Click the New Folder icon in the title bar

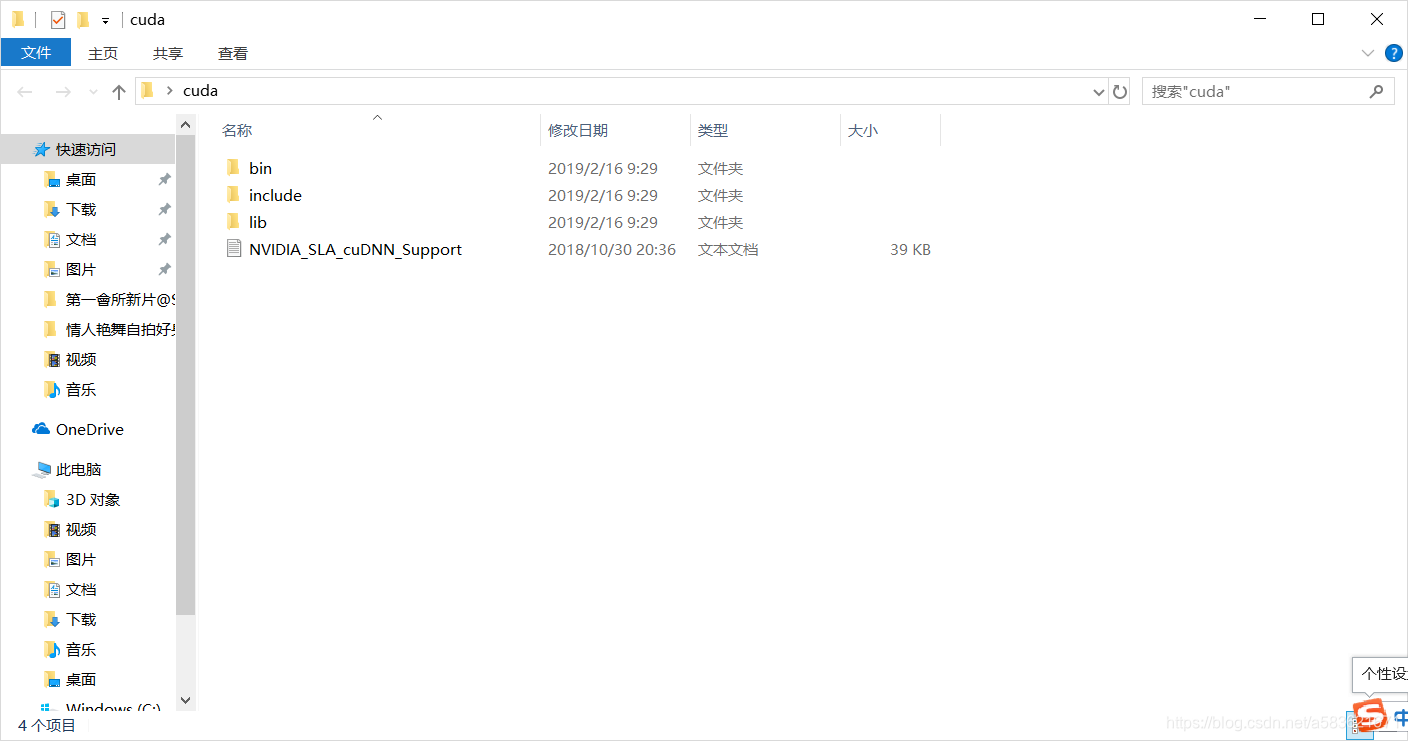(83, 19)
